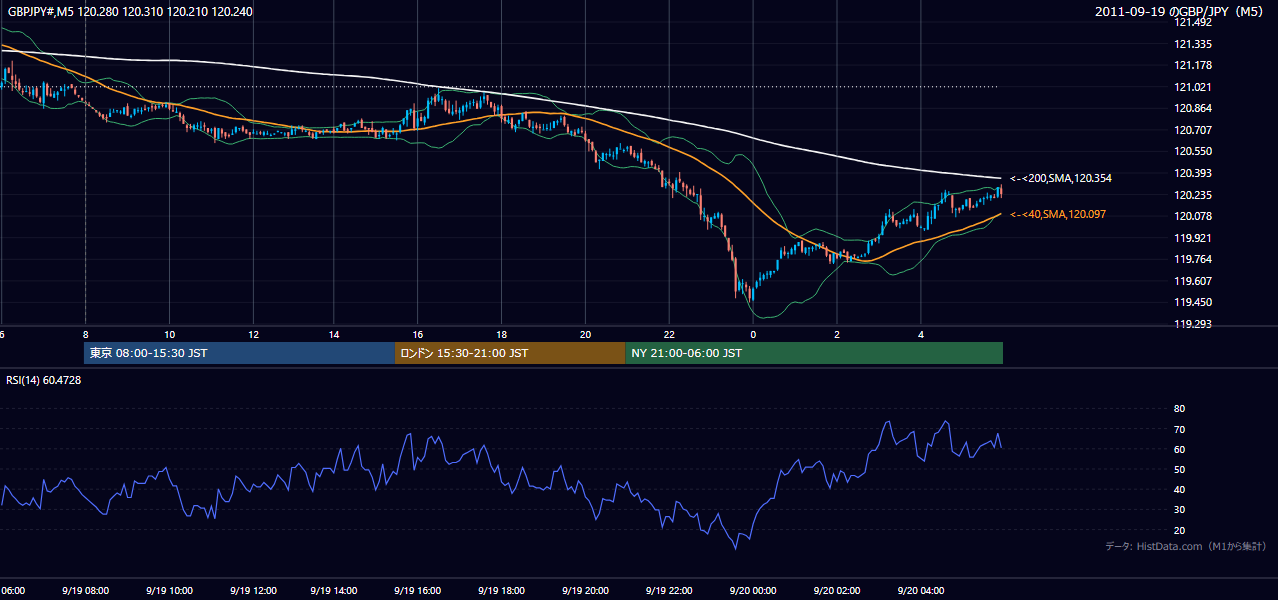Click the 120.078 price axis label
This screenshot has width=1278, height=600.
[x=1193, y=216]
